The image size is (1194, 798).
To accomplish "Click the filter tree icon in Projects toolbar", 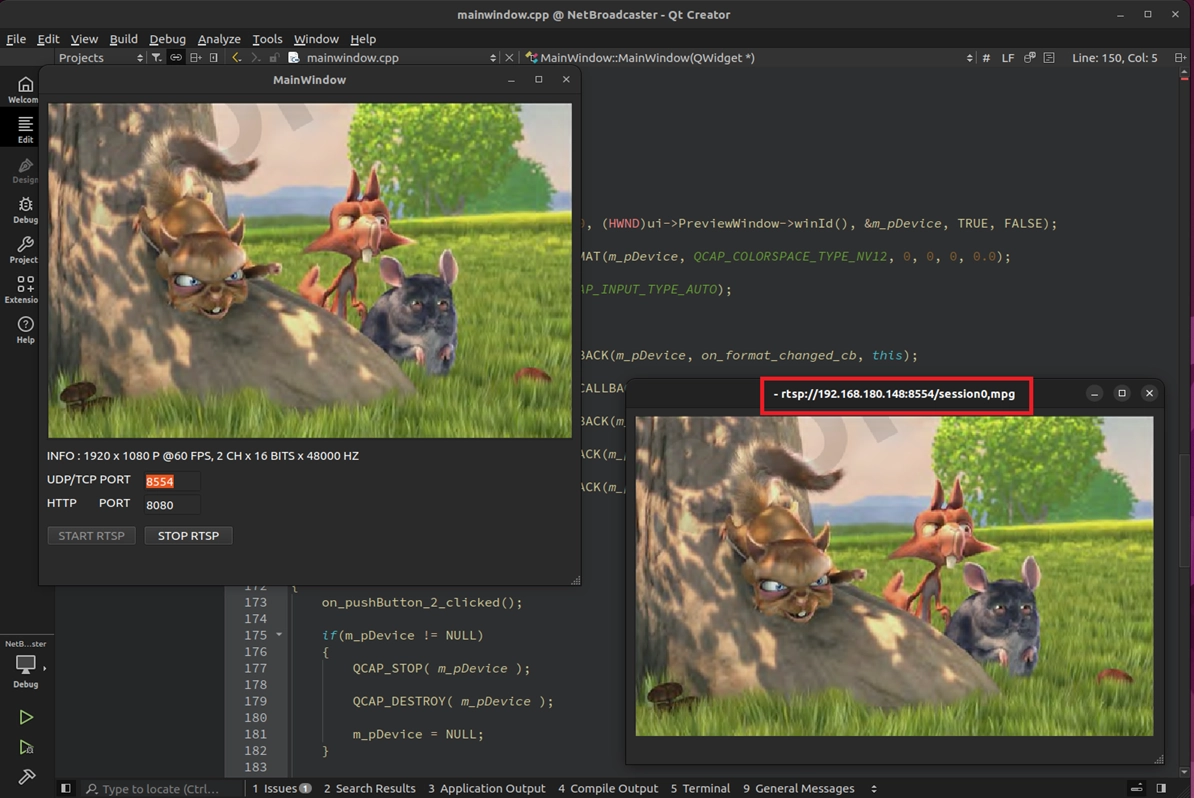I will point(156,58).
